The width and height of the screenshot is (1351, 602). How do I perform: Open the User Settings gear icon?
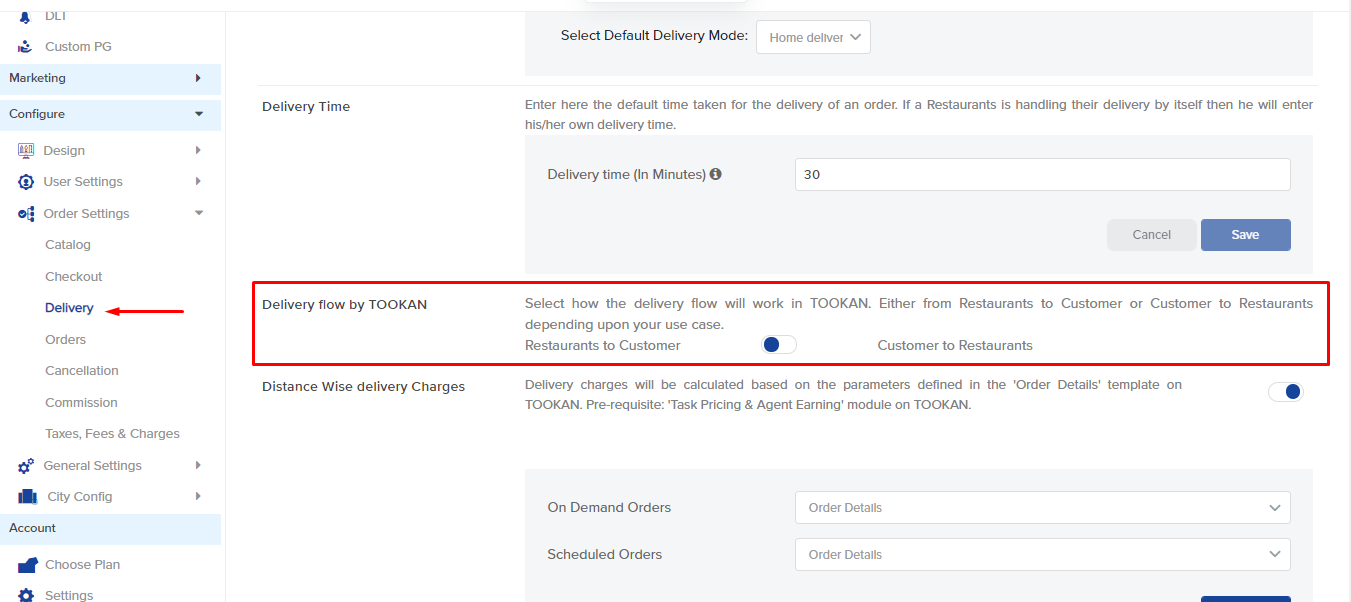coord(25,181)
